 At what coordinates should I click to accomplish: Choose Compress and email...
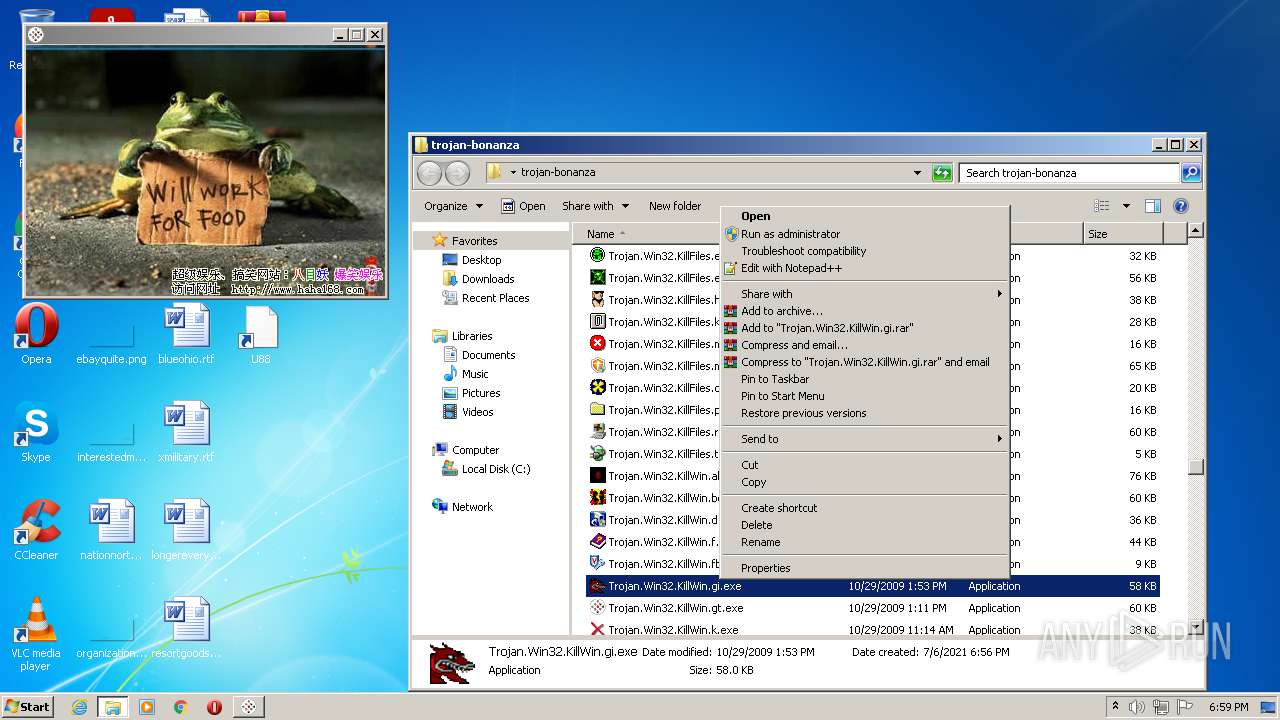(x=865, y=345)
